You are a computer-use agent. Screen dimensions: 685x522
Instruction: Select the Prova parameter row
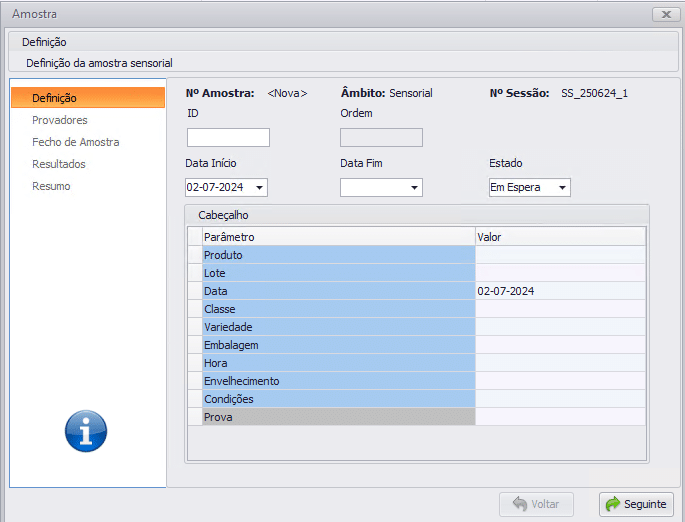[x=338, y=417]
